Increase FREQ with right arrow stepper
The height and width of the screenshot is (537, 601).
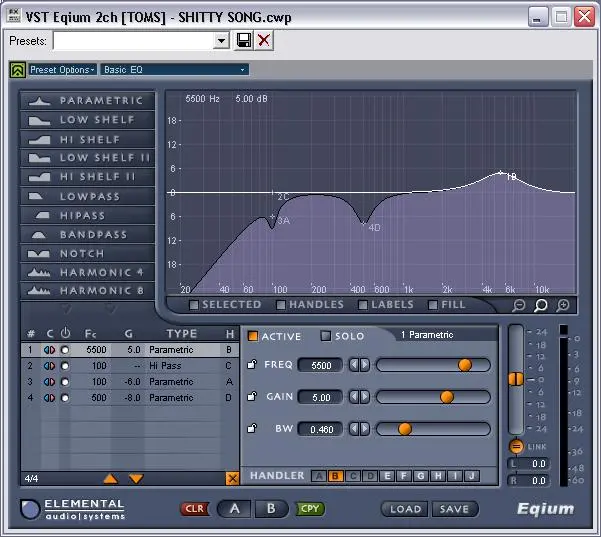[x=365, y=365]
